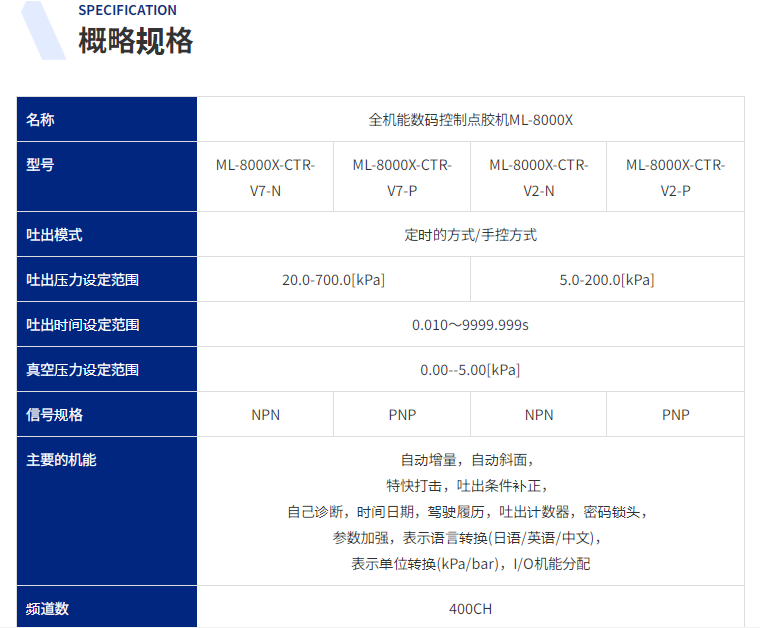Click the product name 全机能数码控制点胶机ML-8000X

470,120
